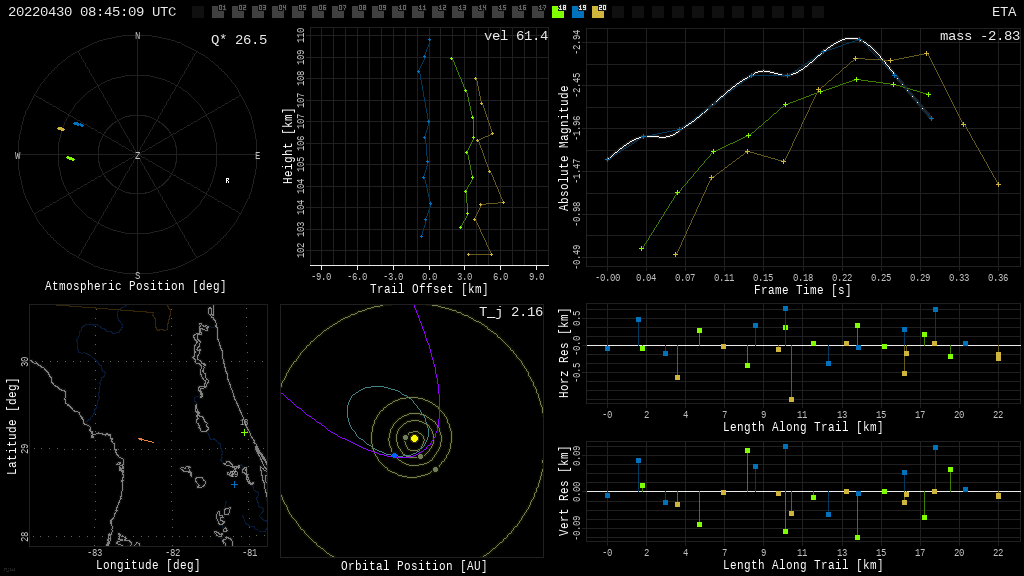Click the green cross station marker on map
Viewport: 1024px width, 576px height.
pos(244,432)
